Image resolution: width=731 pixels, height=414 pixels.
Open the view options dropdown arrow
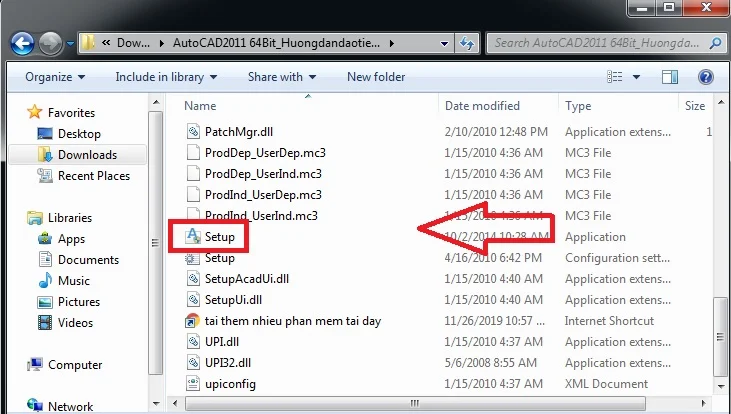click(636, 77)
